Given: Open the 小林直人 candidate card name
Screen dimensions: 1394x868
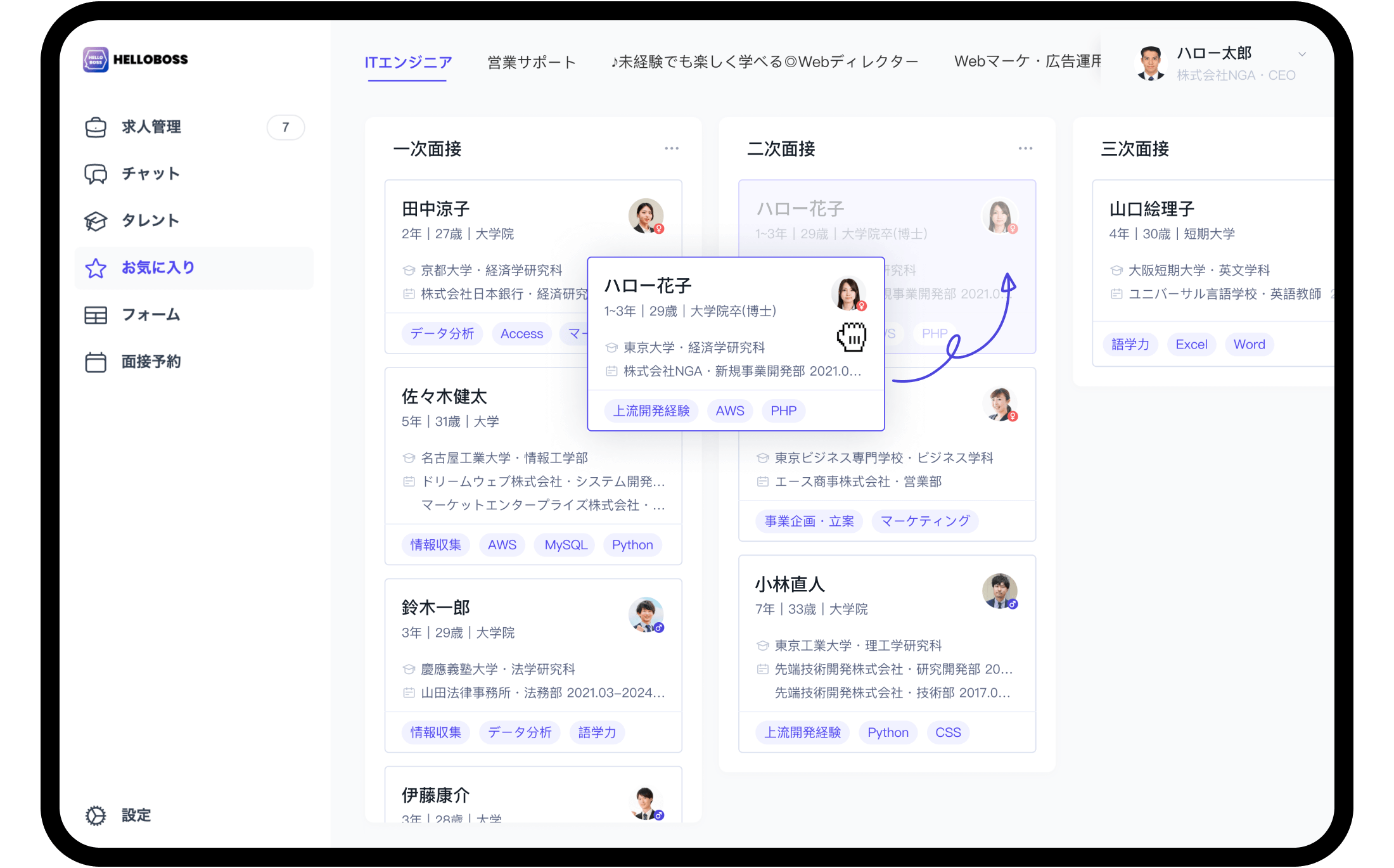Looking at the screenshot, I should click(790, 584).
